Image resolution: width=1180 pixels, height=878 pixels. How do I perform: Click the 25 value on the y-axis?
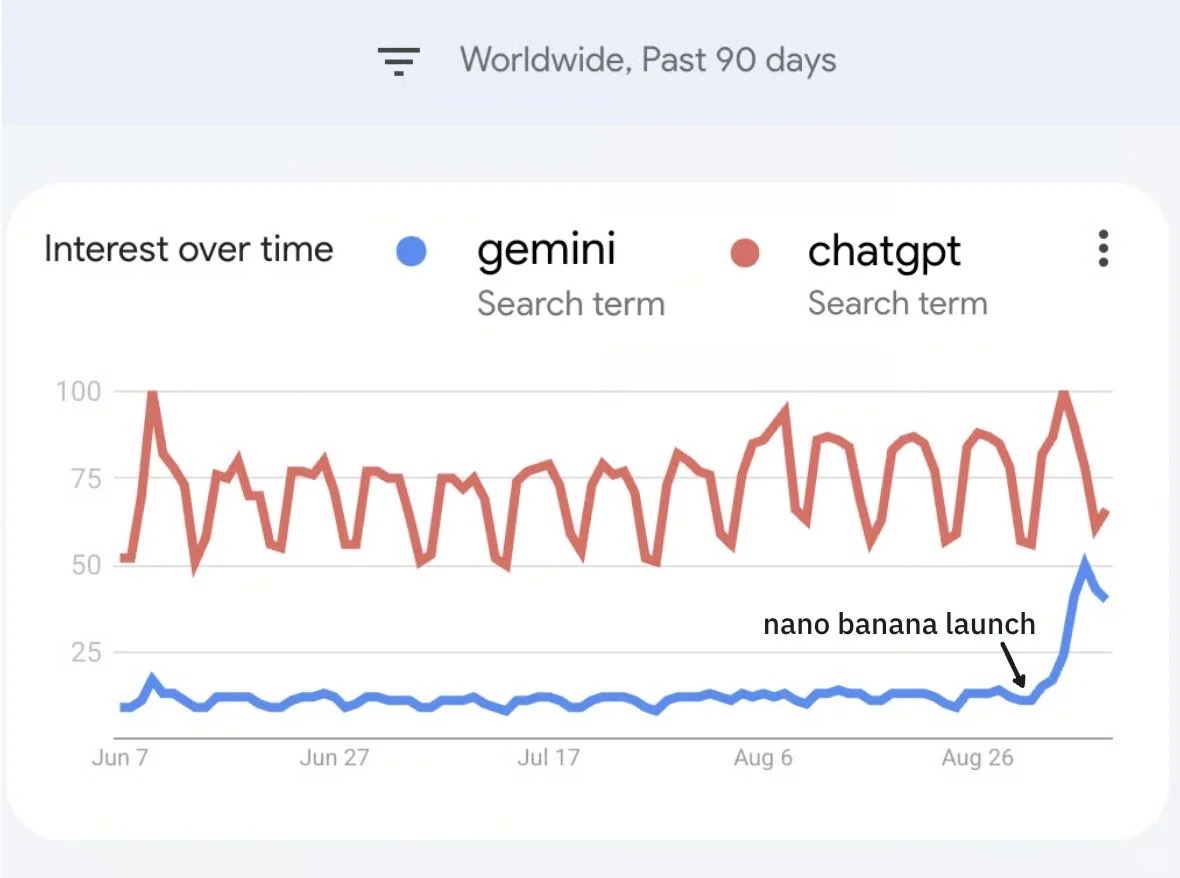[84, 652]
